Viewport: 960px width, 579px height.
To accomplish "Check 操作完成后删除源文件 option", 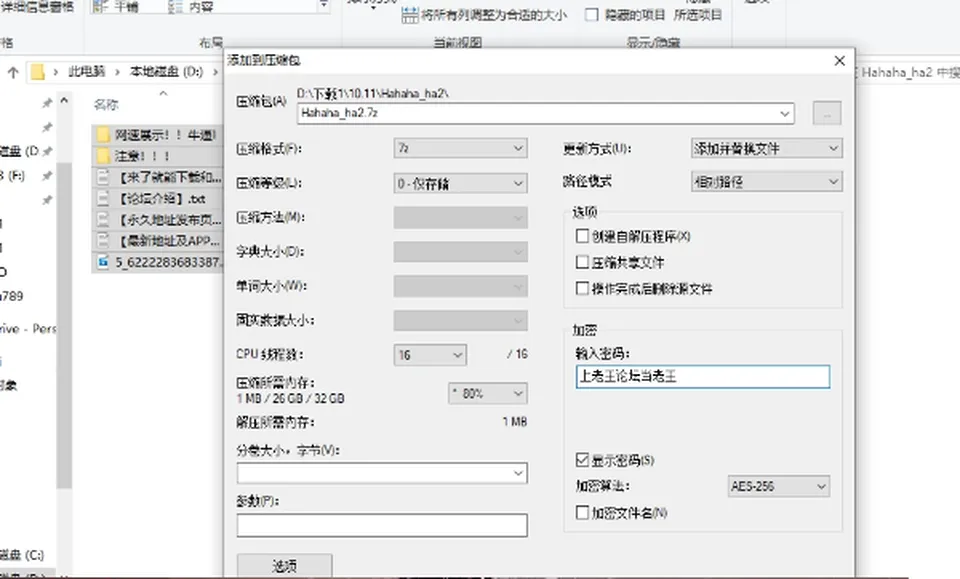I will coord(582,288).
